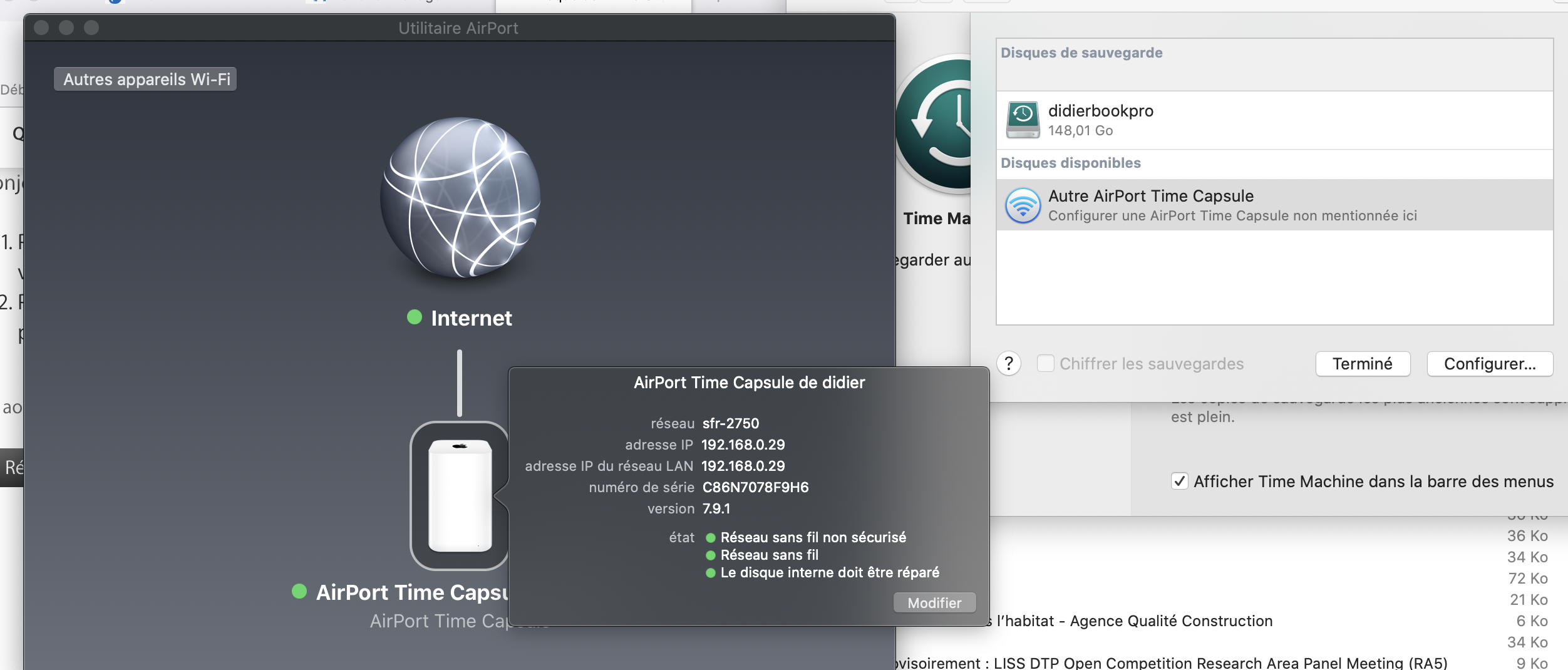
Task: Click the Réseau sans fil non sécurisé status
Action: (813, 537)
